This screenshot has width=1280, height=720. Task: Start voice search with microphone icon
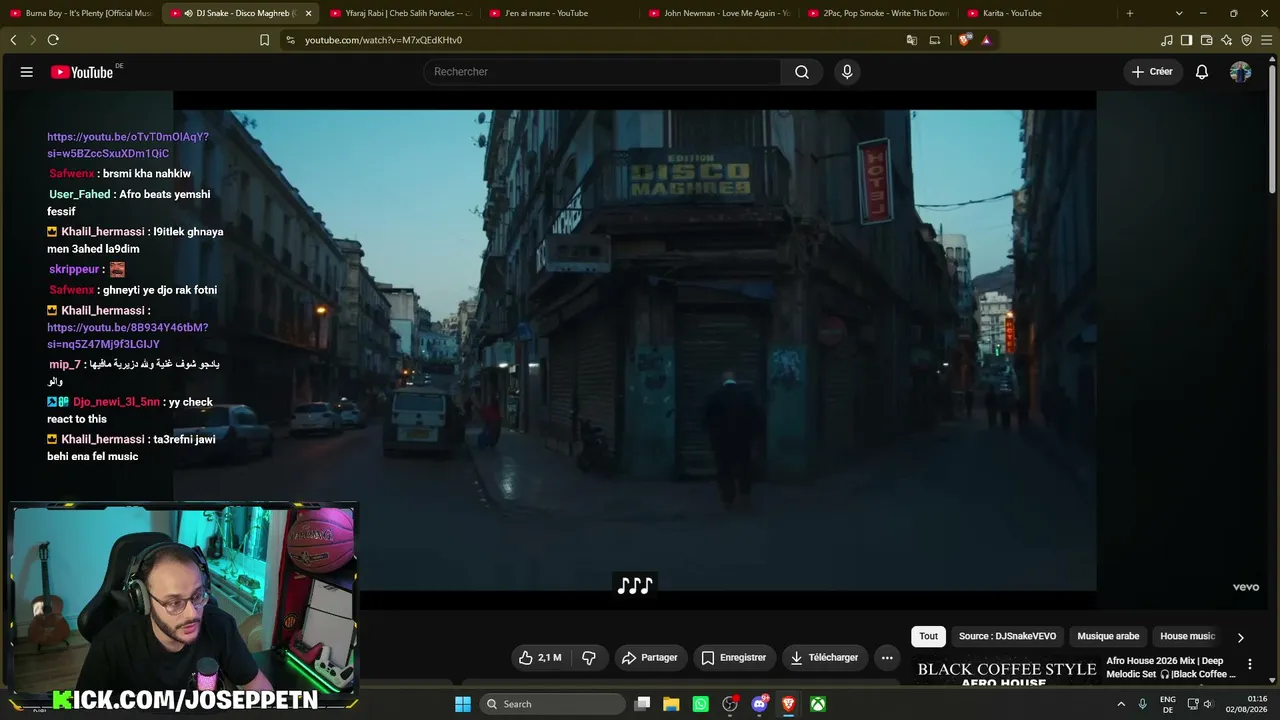(x=847, y=72)
